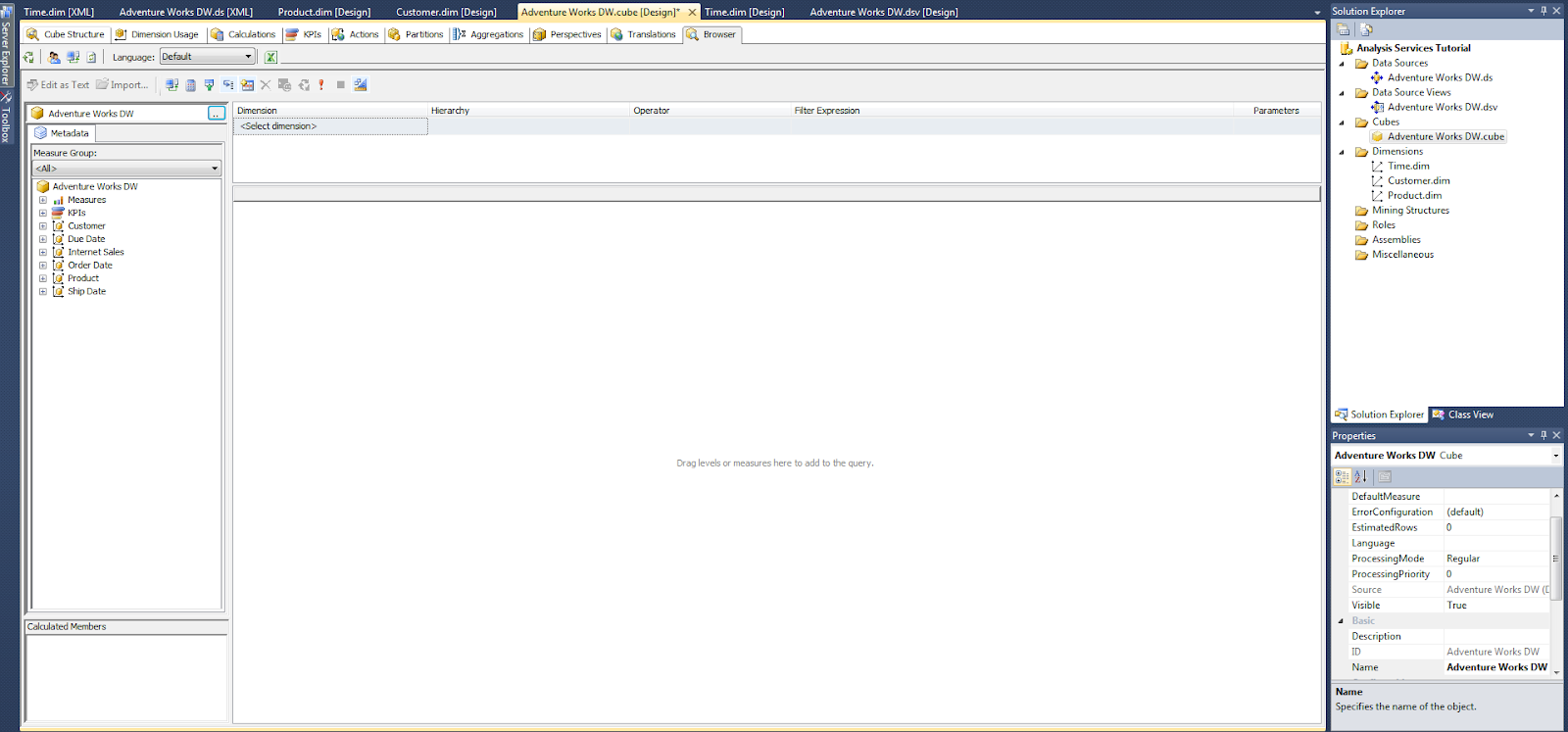Click the Edit as Text button

tap(58, 85)
